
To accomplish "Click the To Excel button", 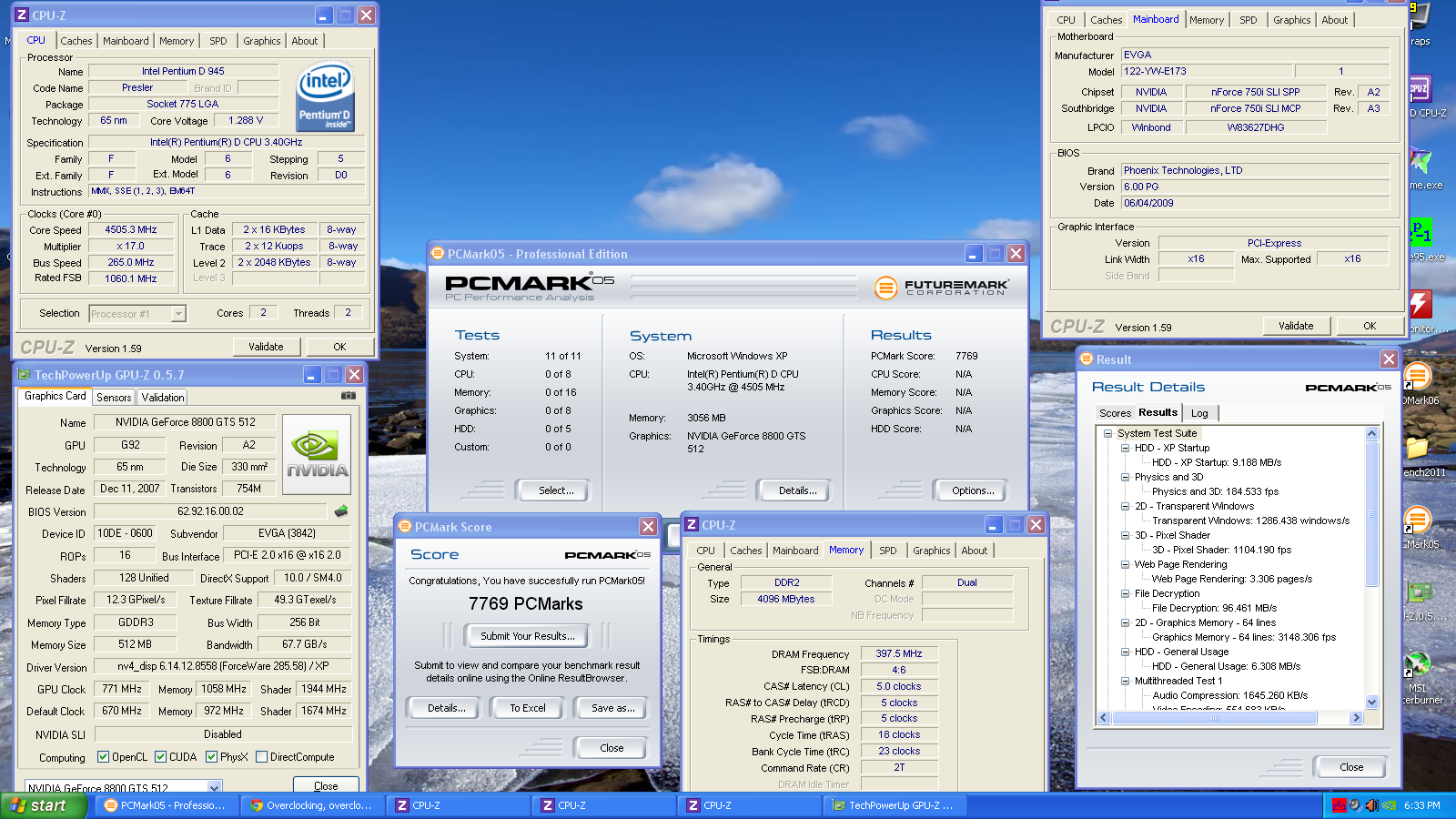I will click(x=528, y=708).
